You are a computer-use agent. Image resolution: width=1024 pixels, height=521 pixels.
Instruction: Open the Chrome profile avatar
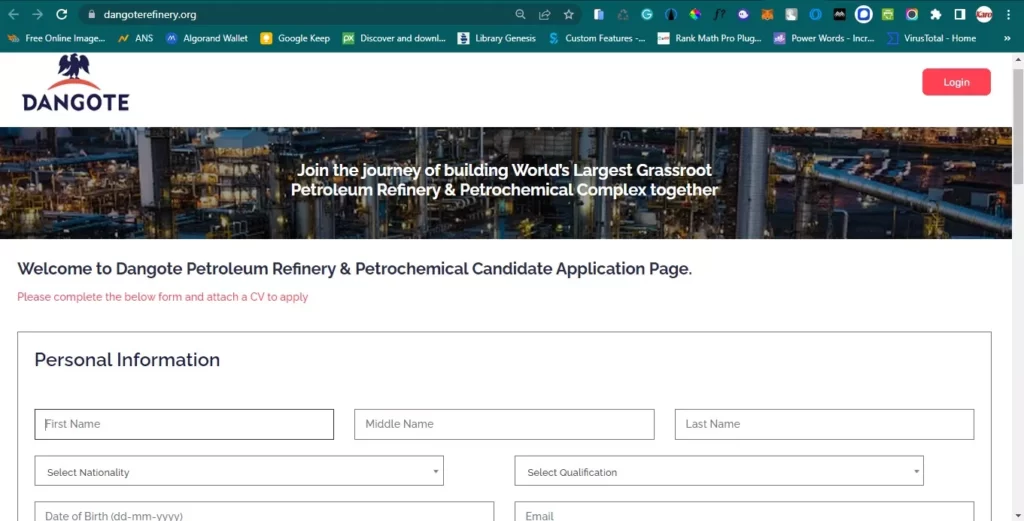[984, 14]
